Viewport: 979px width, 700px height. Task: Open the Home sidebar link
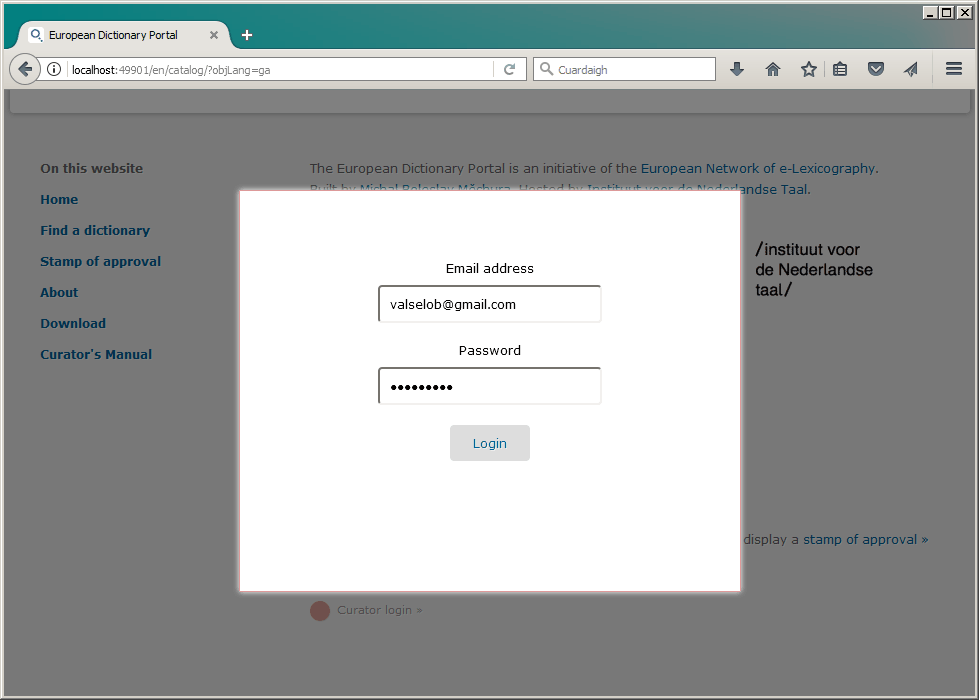(59, 200)
